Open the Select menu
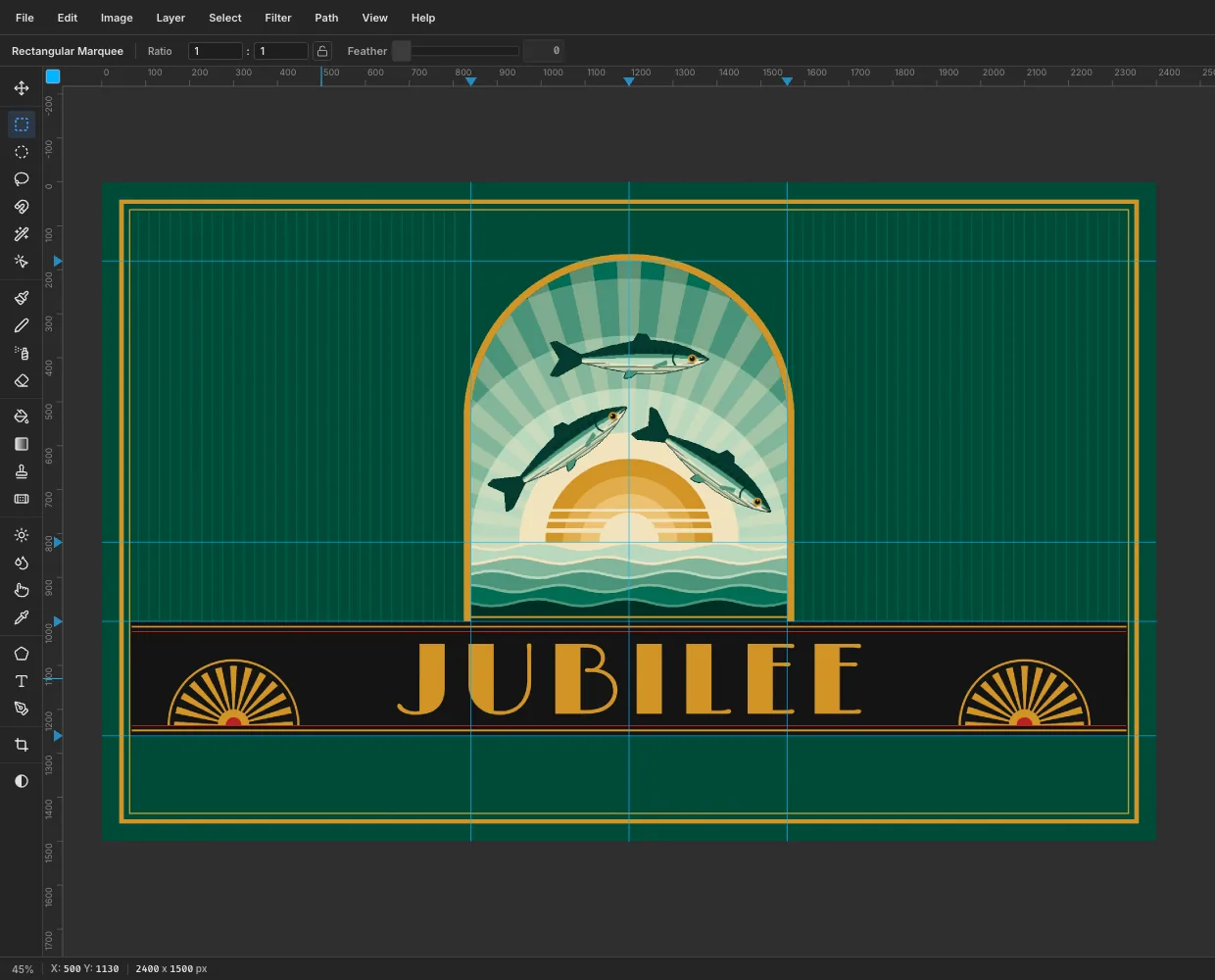This screenshot has height=980, width=1215. (225, 18)
